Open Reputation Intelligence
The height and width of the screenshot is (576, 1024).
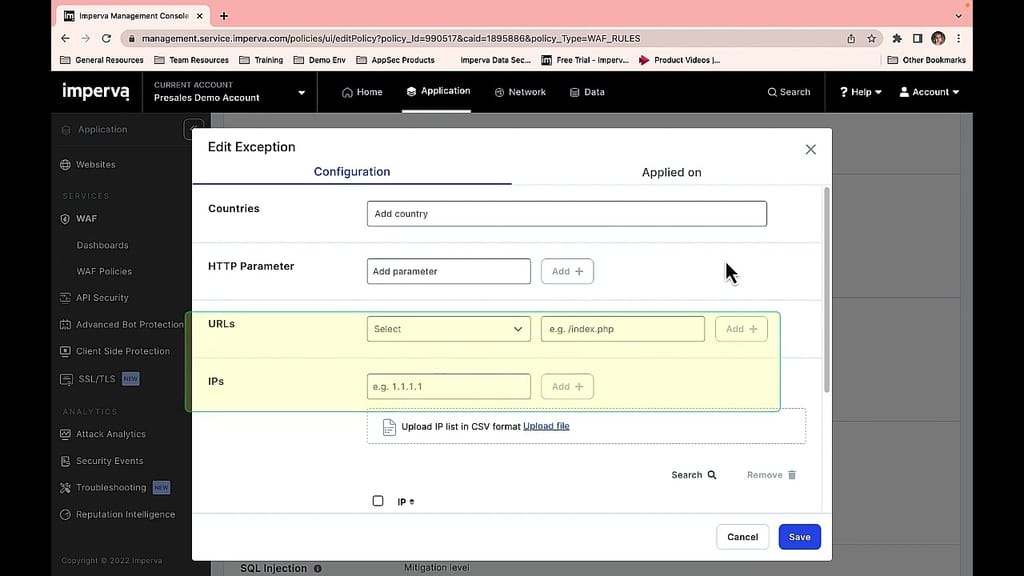(121, 514)
